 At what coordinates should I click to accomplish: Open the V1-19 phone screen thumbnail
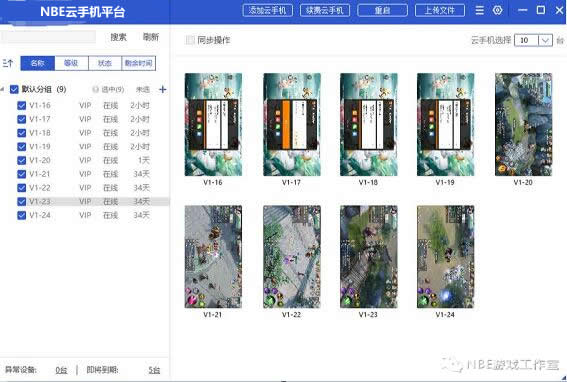[x=446, y=124]
